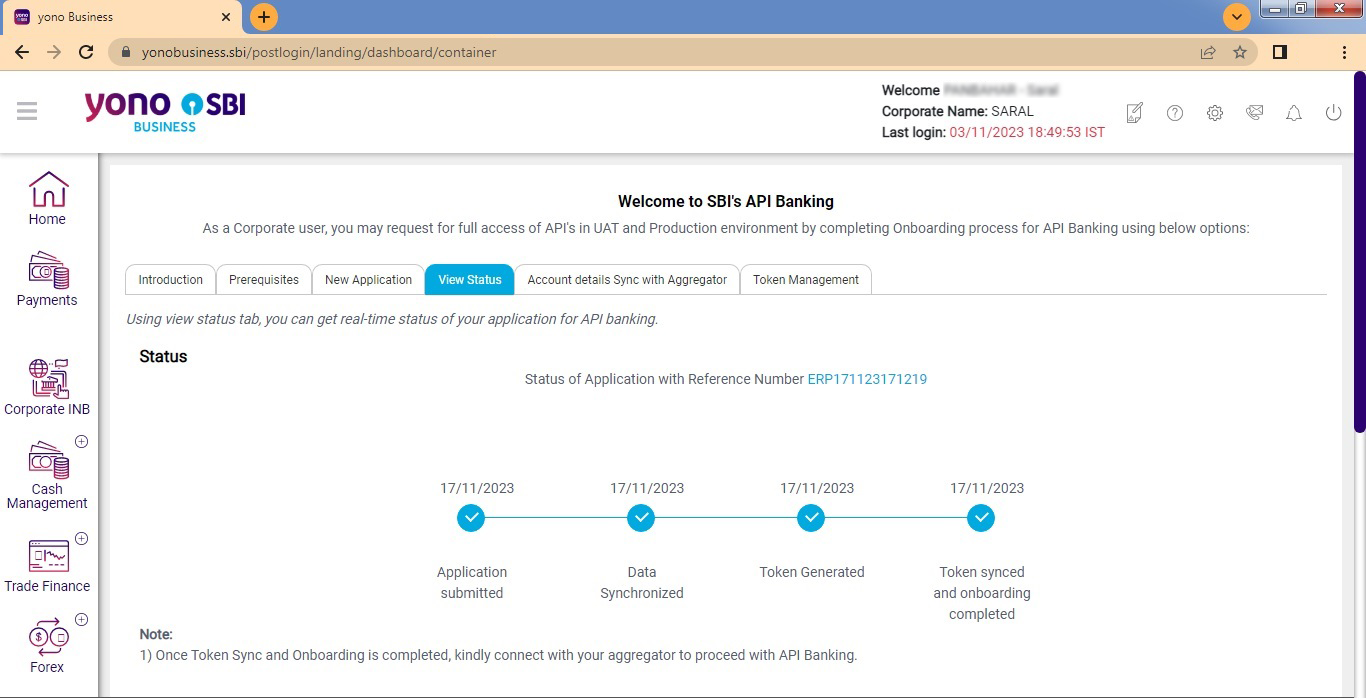
Task: Click reference number ERP171123171219
Action: (867, 379)
